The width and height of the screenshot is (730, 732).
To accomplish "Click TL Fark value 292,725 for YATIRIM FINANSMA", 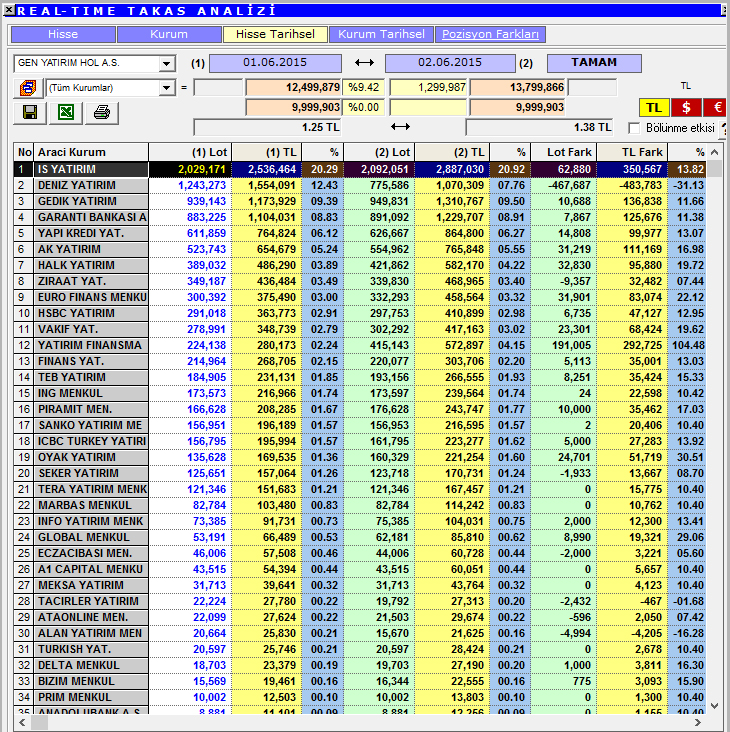I will coord(632,345).
